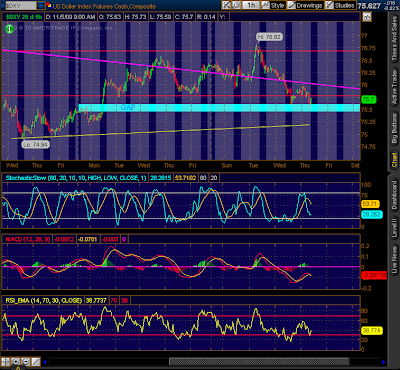This screenshot has height=370, width=400.
Task: Switch to the Active Trader side tab
Action: click(x=394, y=87)
